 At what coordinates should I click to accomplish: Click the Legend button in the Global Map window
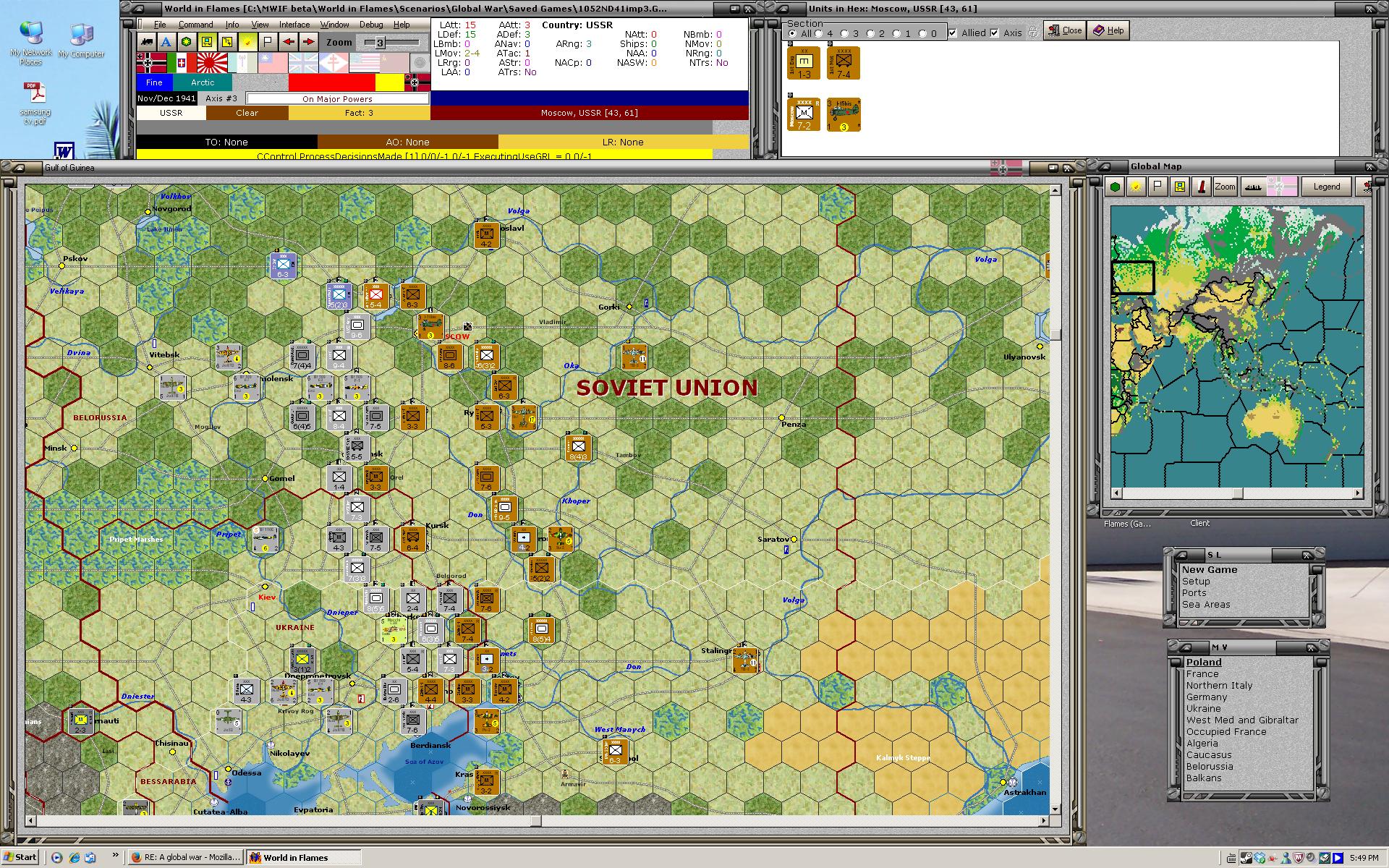click(1326, 187)
